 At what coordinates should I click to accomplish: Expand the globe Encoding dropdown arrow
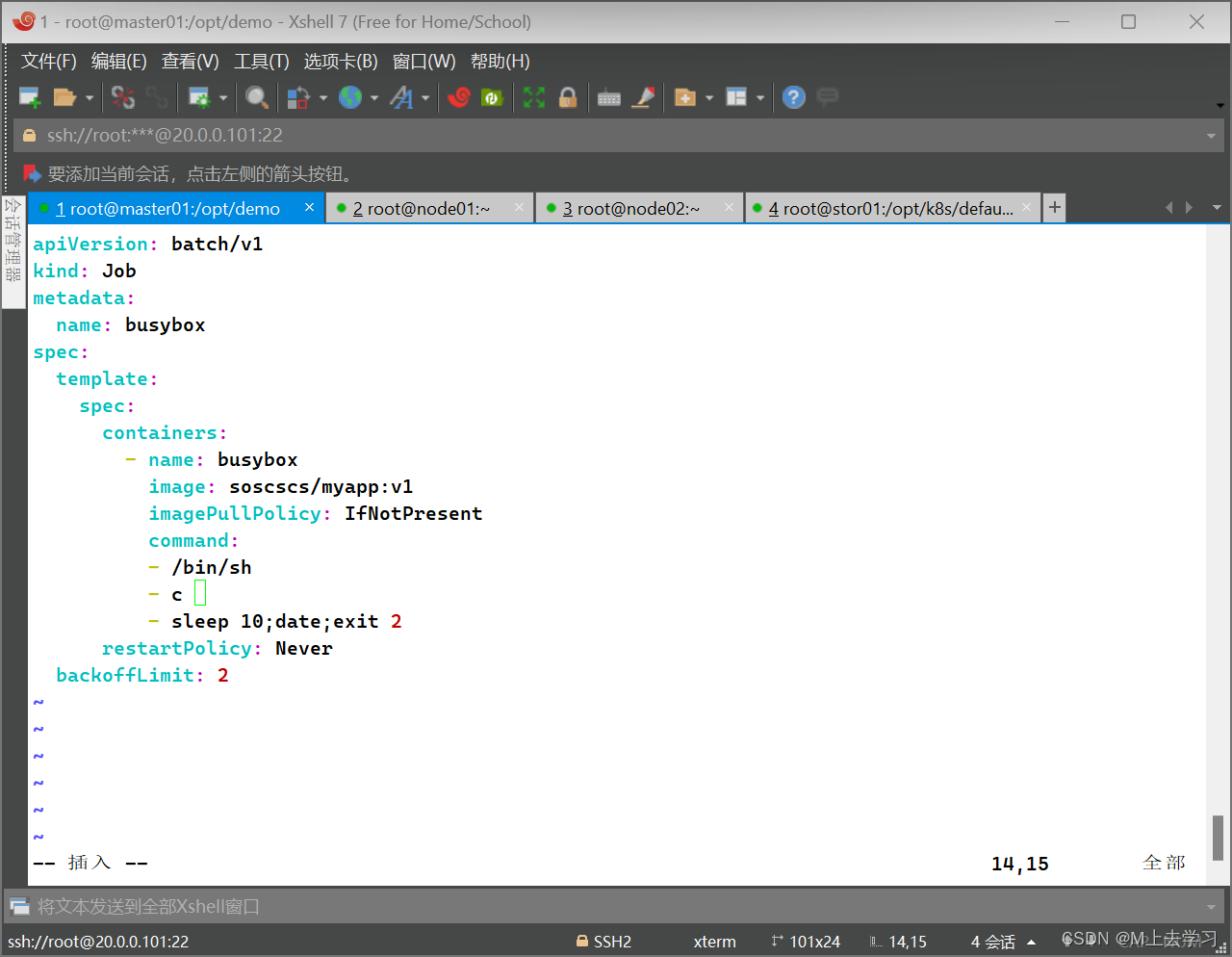pos(374,98)
